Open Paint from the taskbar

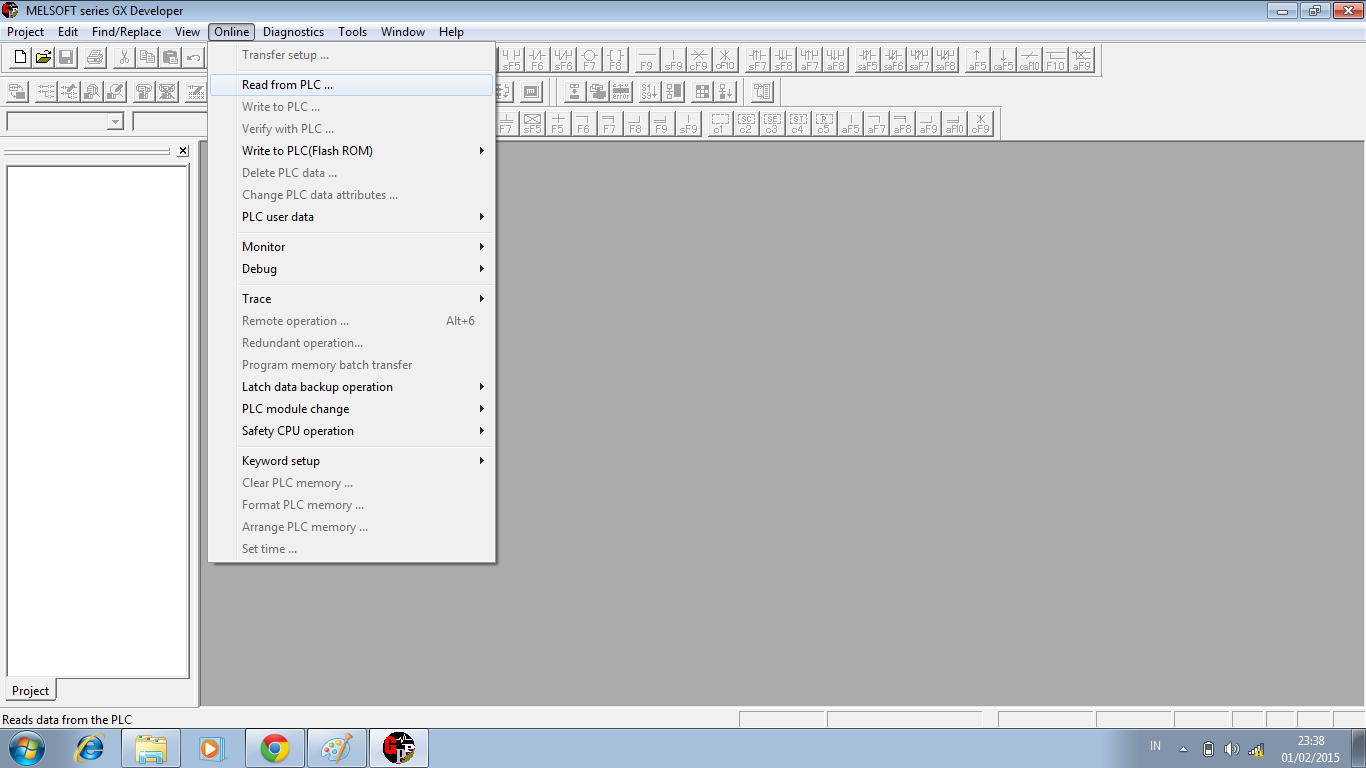(x=337, y=748)
